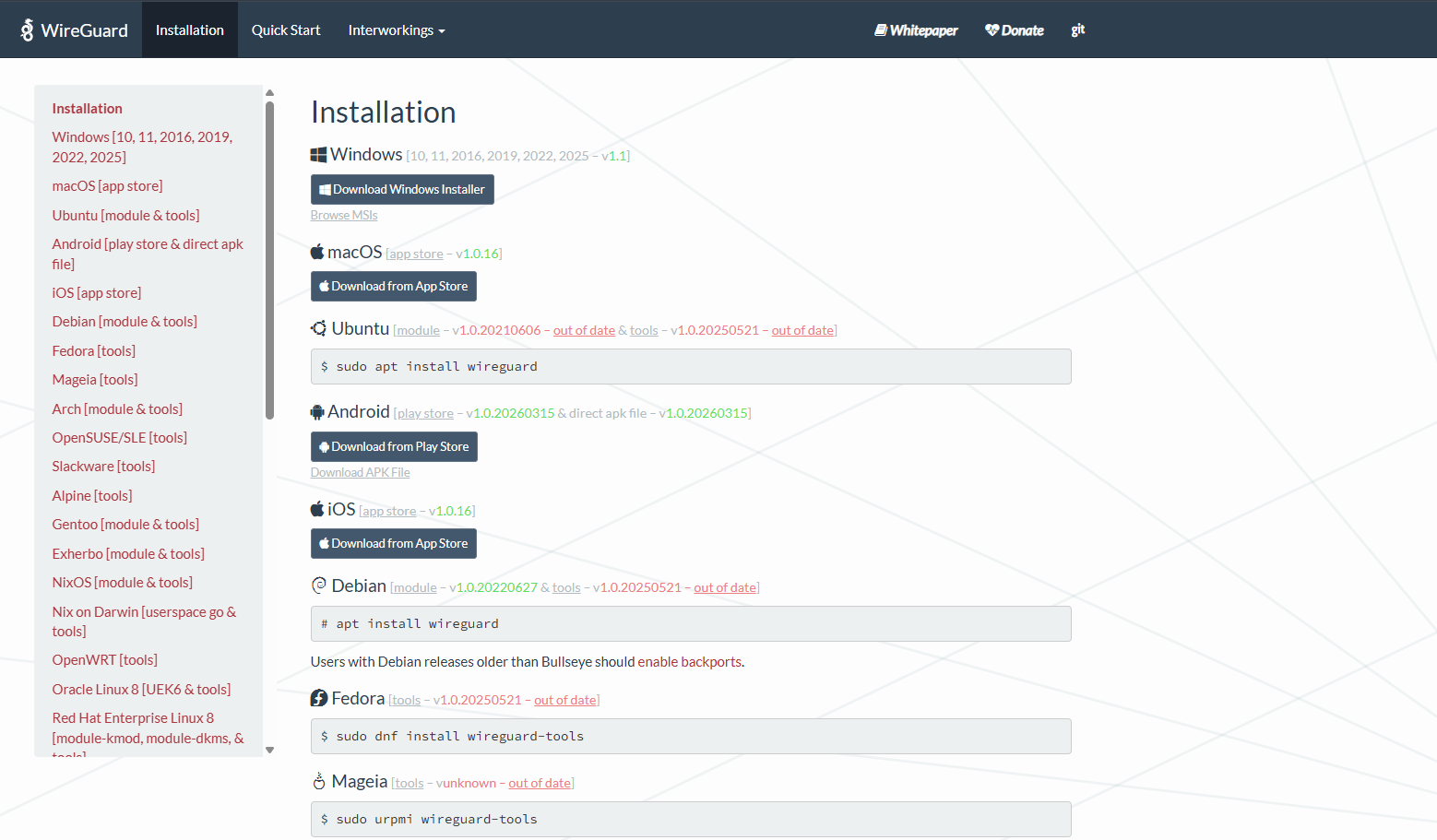Click the Fedora logo icon
Viewport: 1437px width, 840px height.
tap(319, 698)
